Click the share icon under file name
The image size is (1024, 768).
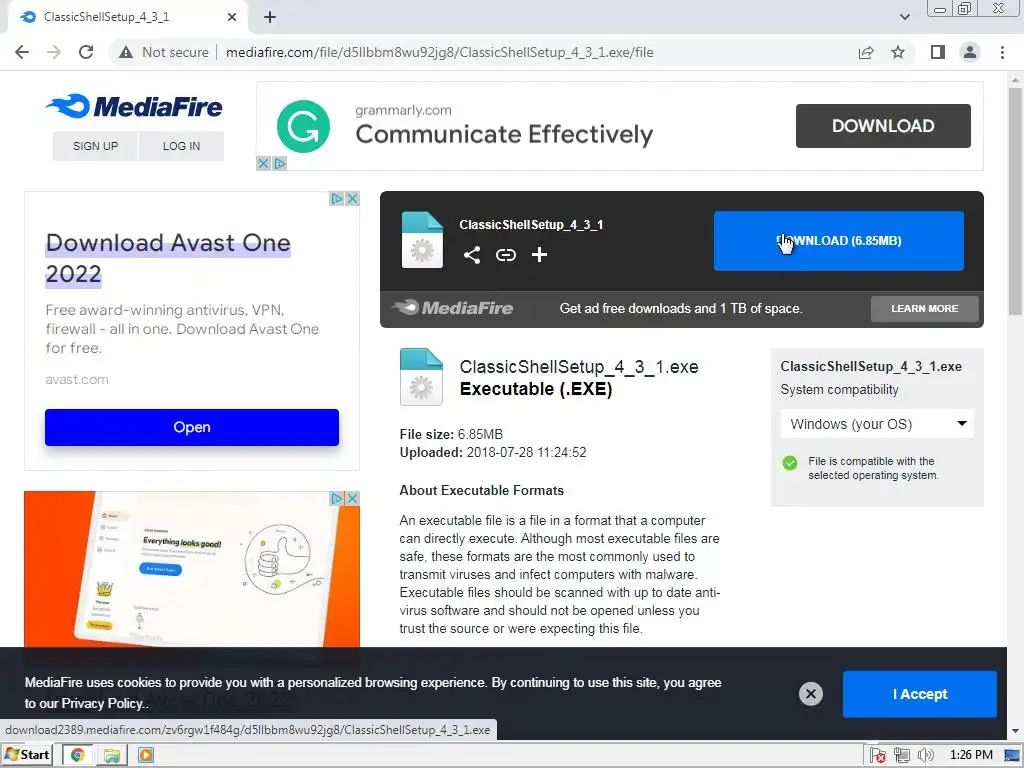tap(472, 255)
